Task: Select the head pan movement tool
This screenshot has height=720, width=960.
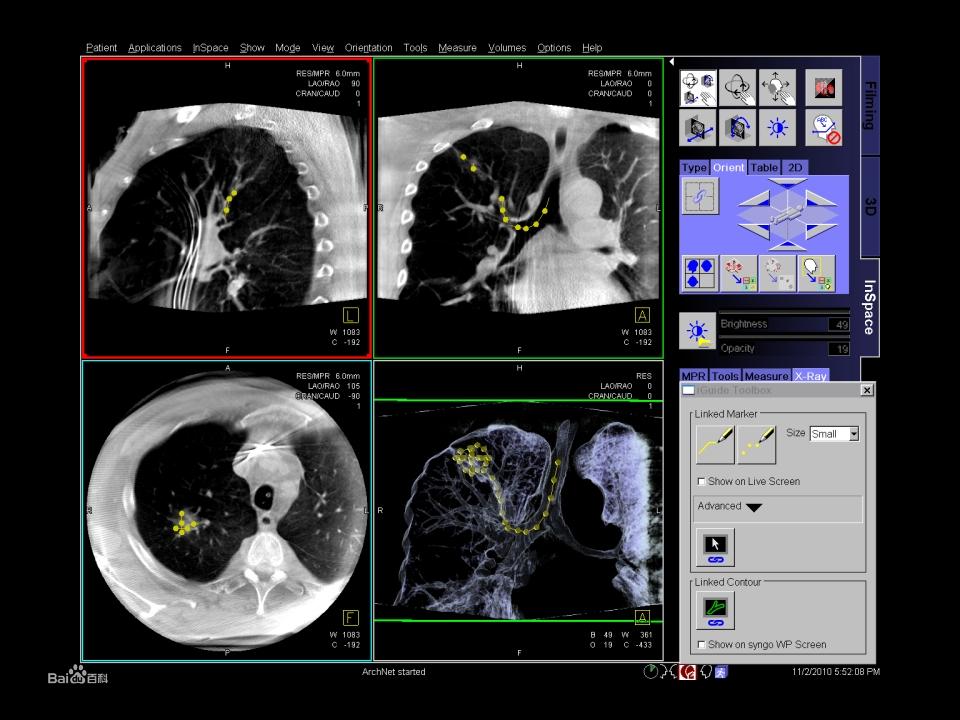Action: click(777, 88)
